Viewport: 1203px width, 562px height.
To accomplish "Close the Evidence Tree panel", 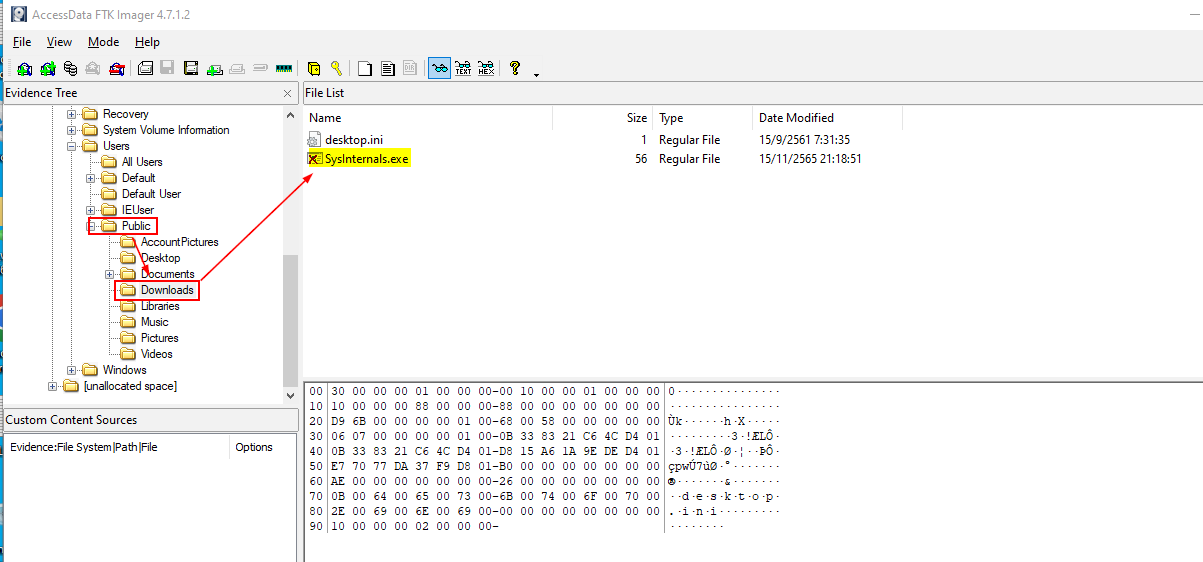I will pyautogui.click(x=289, y=93).
